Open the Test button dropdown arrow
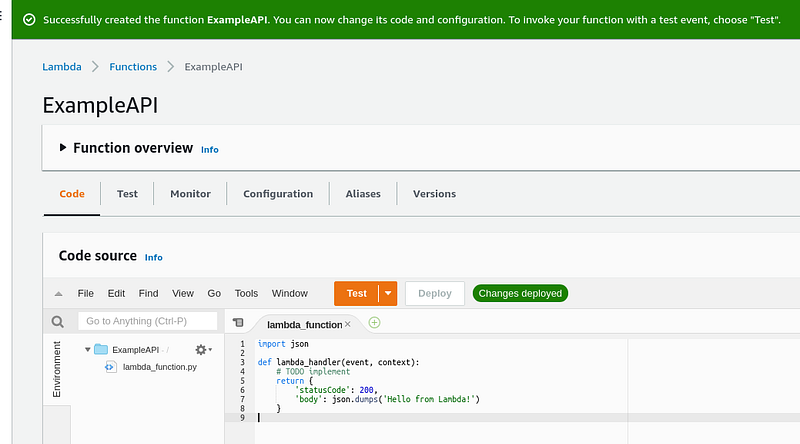The height and width of the screenshot is (444, 800). tap(388, 293)
